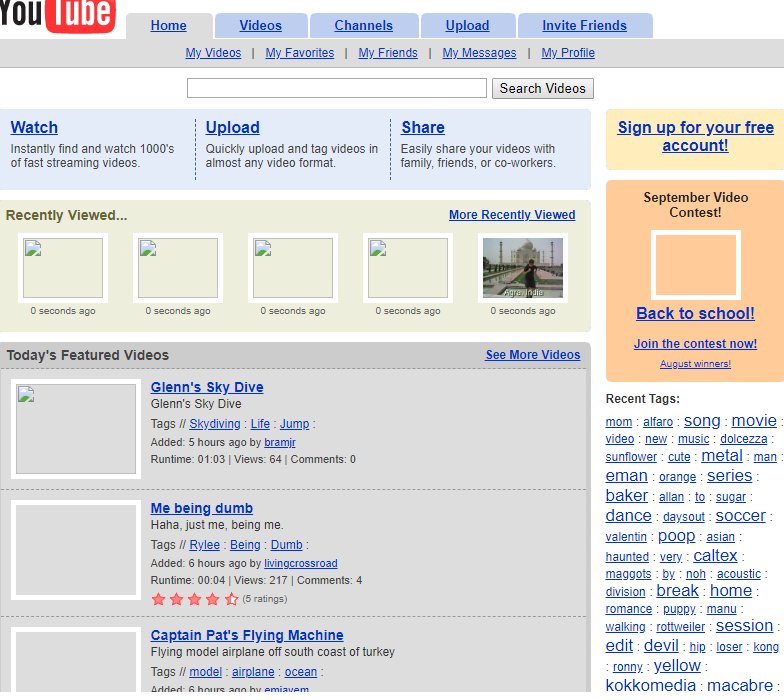
Task: Open the Glenn's Sky Dive thumbnail
Action: [76, 429]
